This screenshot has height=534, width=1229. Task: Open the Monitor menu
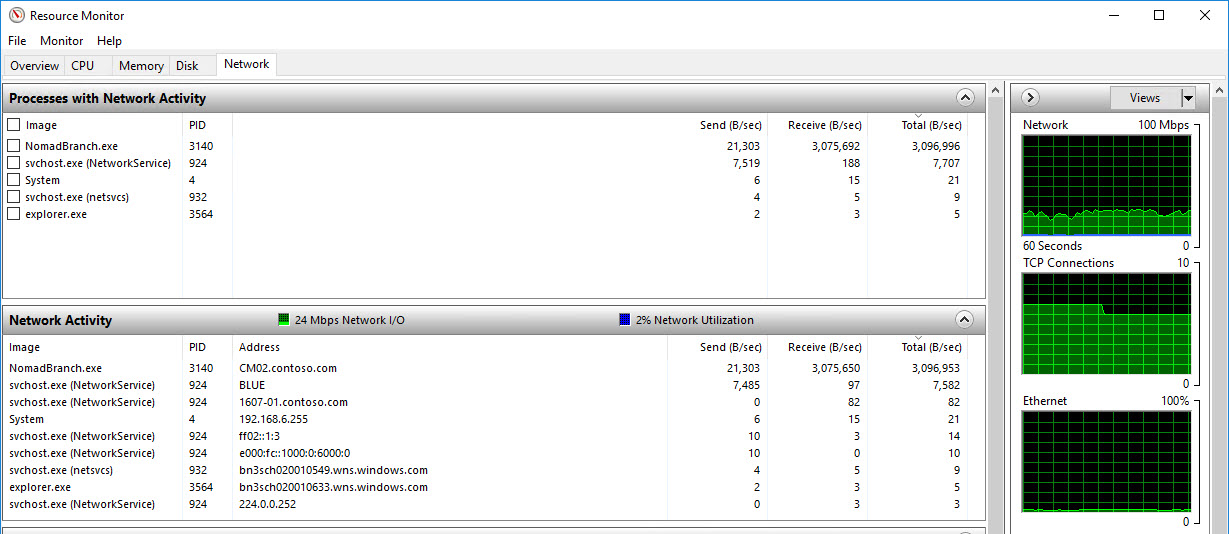click(61, 41)
